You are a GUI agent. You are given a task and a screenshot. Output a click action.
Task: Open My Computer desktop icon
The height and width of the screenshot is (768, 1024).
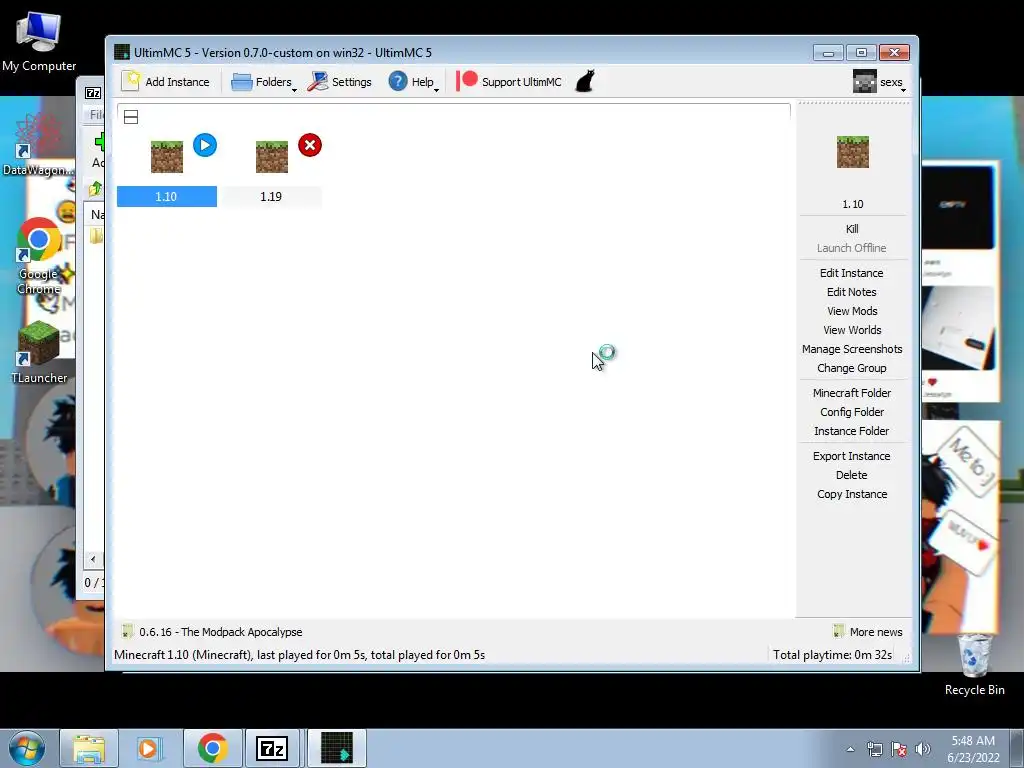[x=39, y=42]
